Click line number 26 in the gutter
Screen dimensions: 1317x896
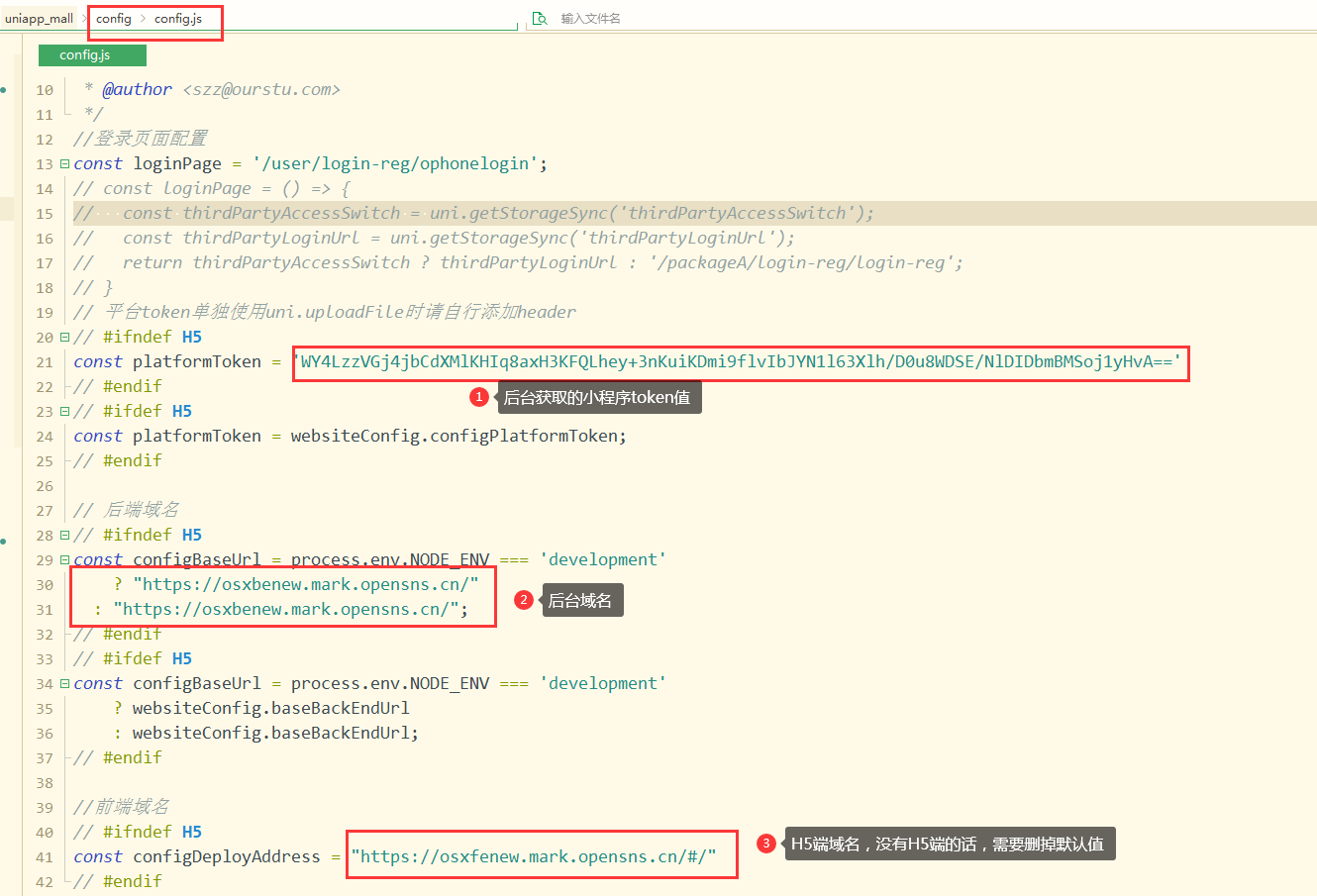[x=45, y=486]
